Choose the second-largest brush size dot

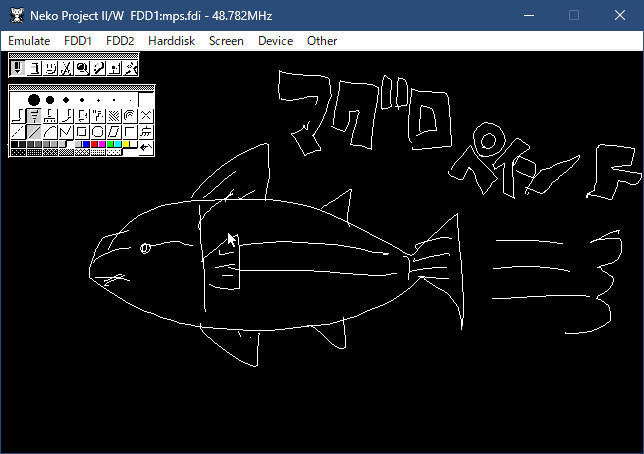pos(50,99)
